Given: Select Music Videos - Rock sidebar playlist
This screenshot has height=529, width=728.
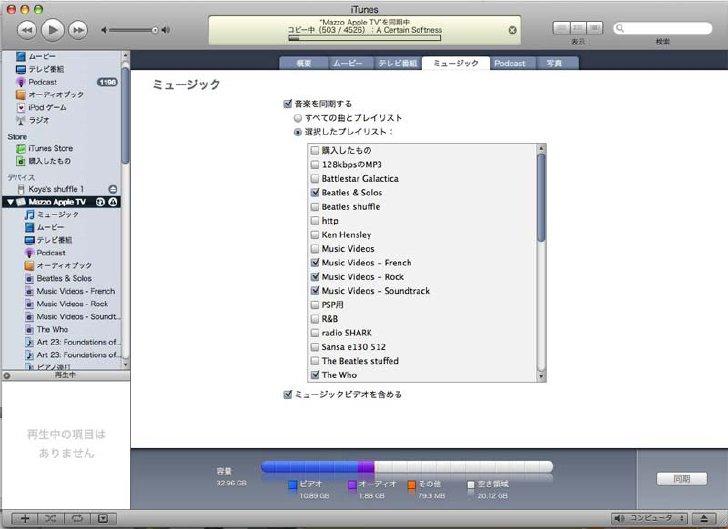Looking at the screenshot, I should (x=66, y=304).
